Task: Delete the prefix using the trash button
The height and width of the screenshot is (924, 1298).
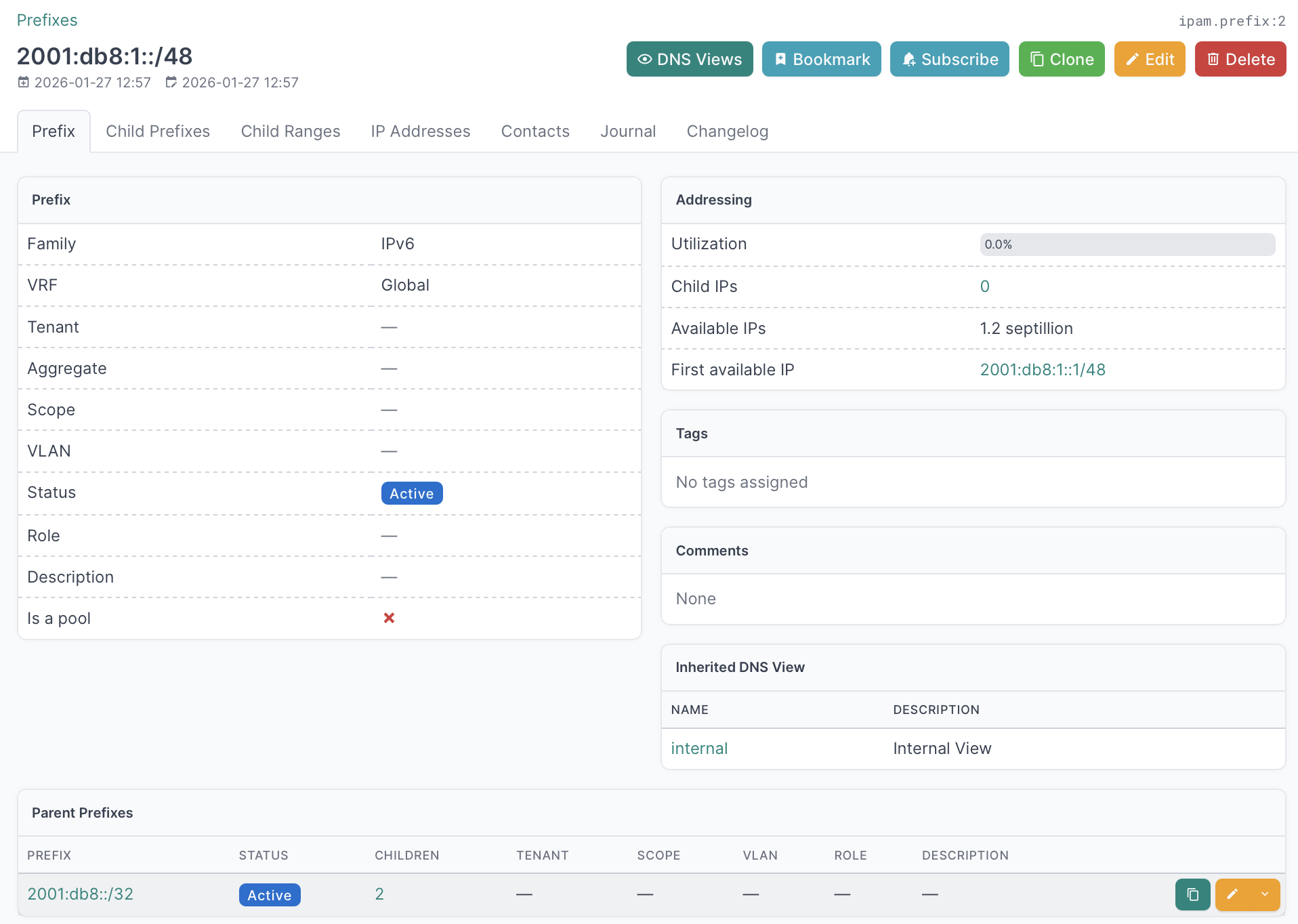Action: (x=1240, y=60)
